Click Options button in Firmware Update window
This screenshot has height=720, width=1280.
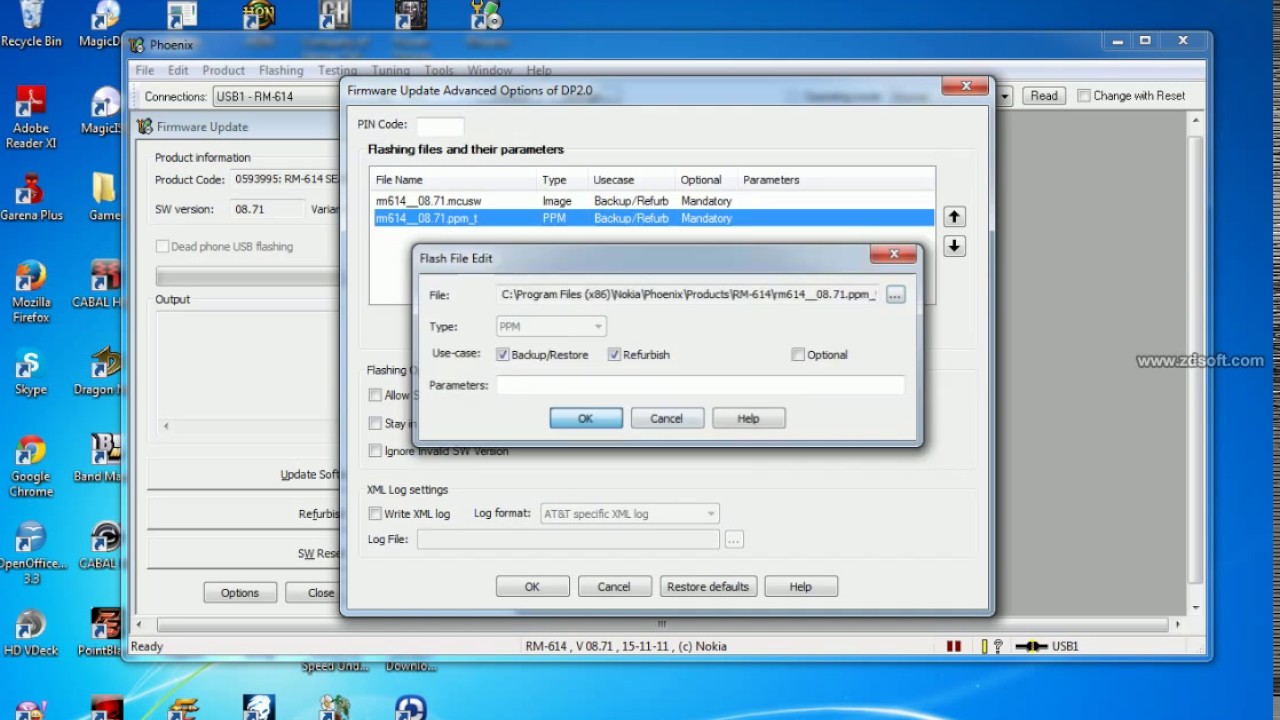click(240, 593)
